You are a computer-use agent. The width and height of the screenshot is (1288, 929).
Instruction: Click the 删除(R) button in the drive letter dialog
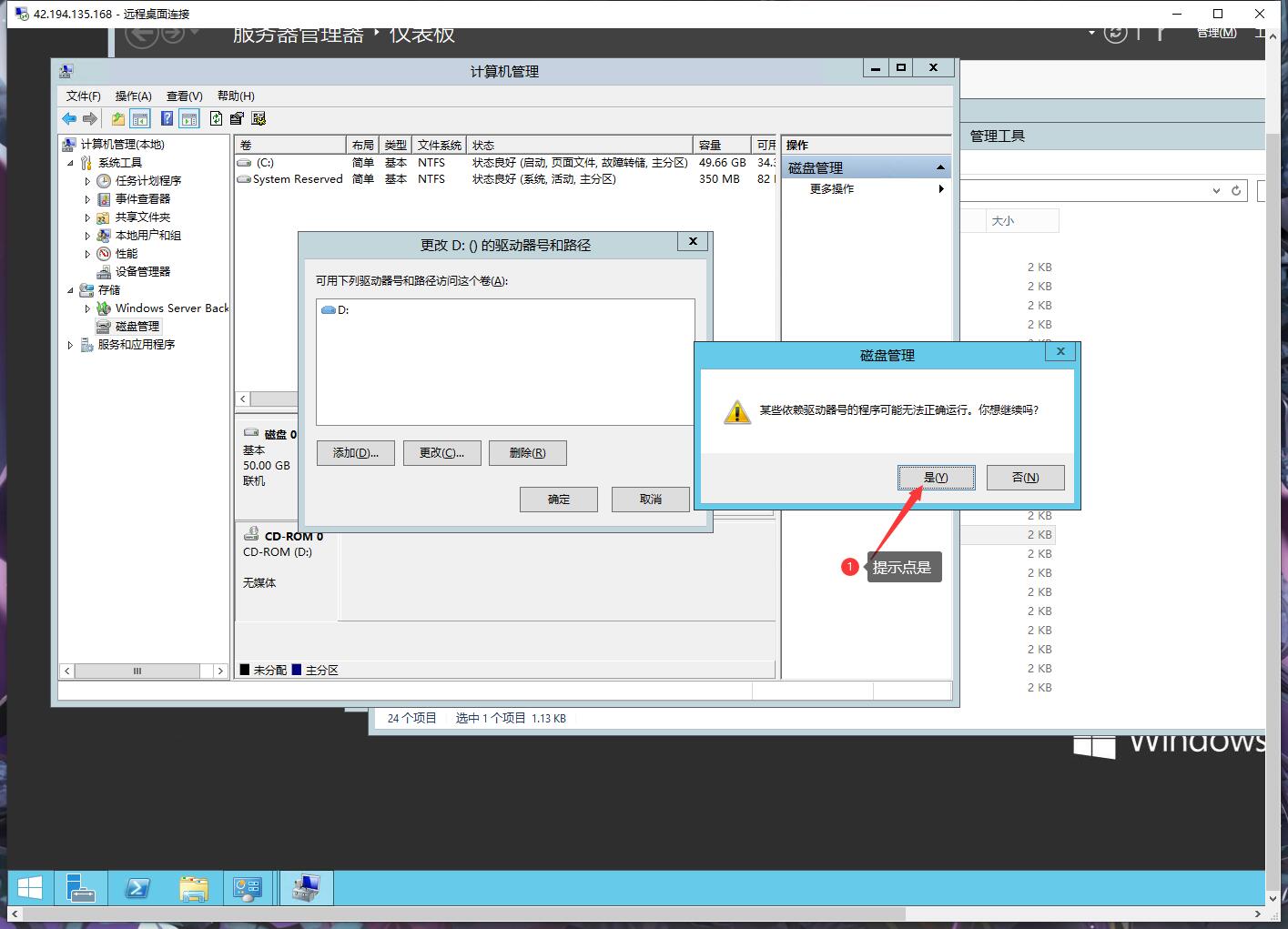[x=528, y=452]
